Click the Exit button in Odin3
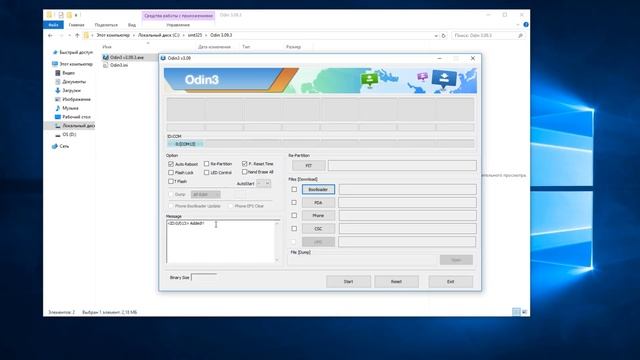This screenshot has width=640, height=360. tap(451, 282)
